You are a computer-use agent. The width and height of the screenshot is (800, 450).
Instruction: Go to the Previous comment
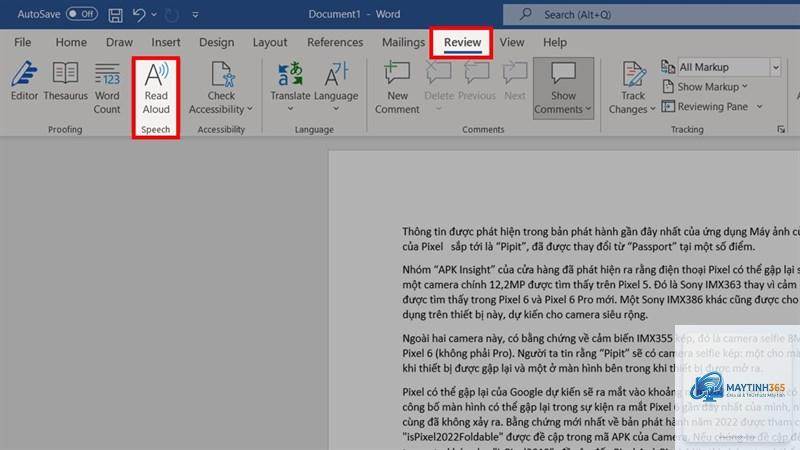pyautogui.click(x=477, y=82)
